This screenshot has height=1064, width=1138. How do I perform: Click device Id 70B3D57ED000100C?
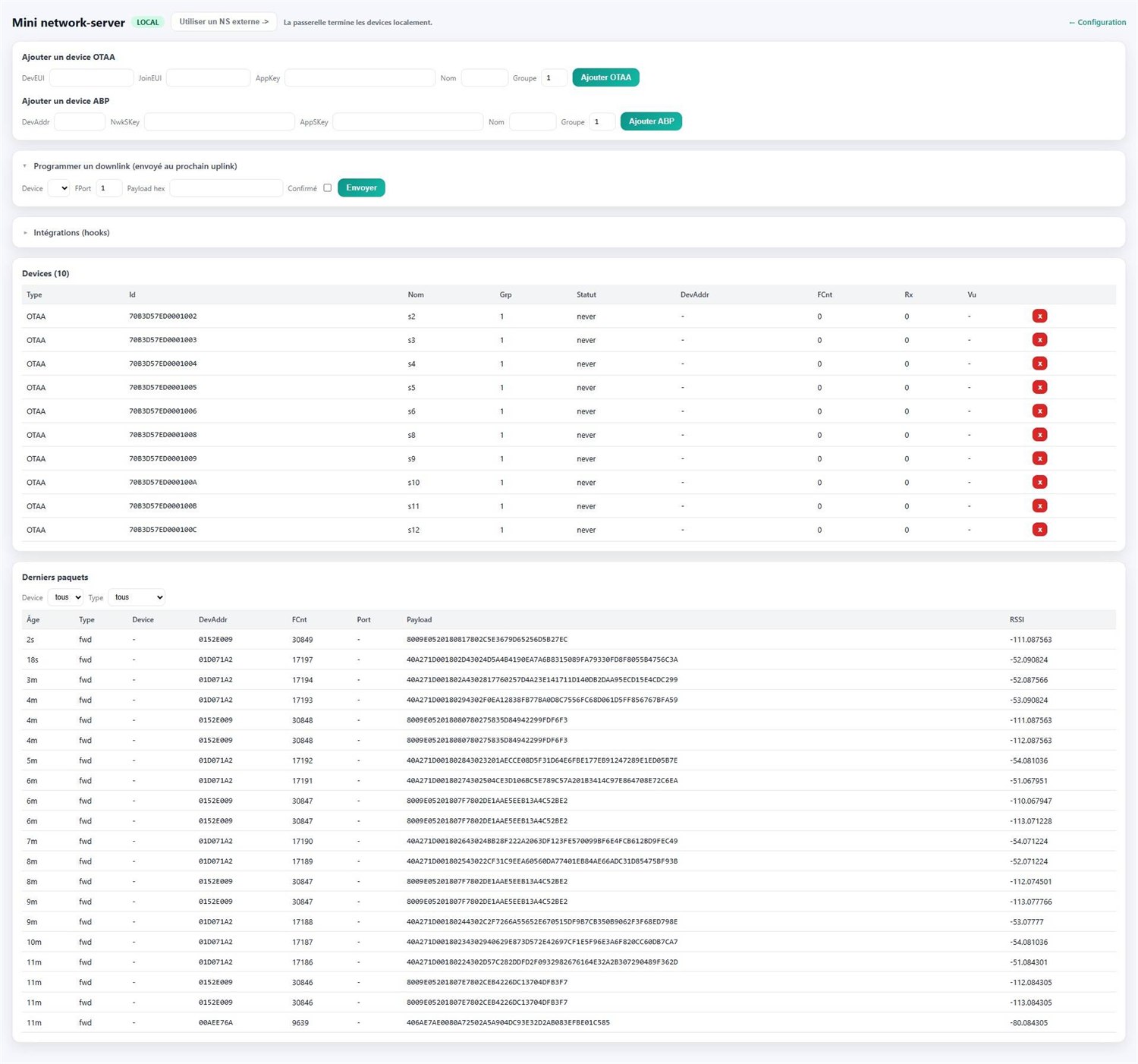click(163, 530)
